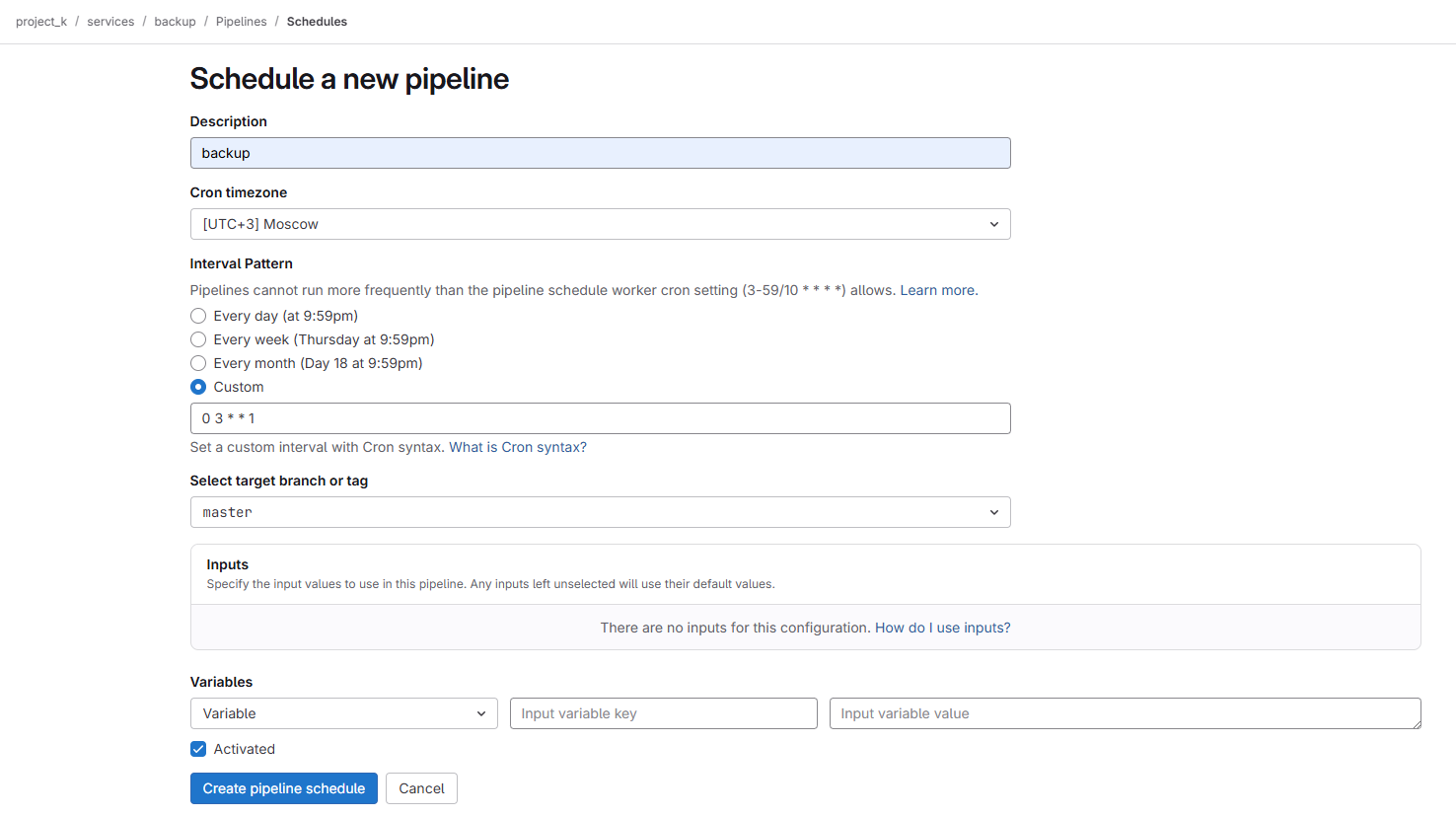This screenshot has width=1456, height=817.
Task: Select Every month Day 18 option
Action: 198,363
